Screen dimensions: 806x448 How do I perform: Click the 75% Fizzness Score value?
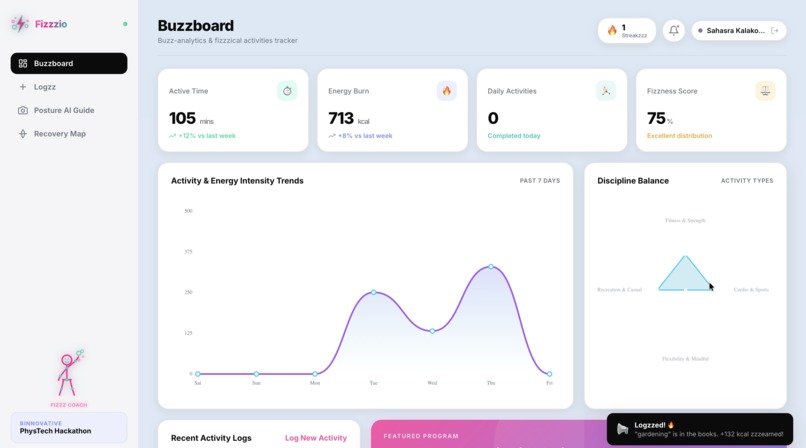pos(660,118)
